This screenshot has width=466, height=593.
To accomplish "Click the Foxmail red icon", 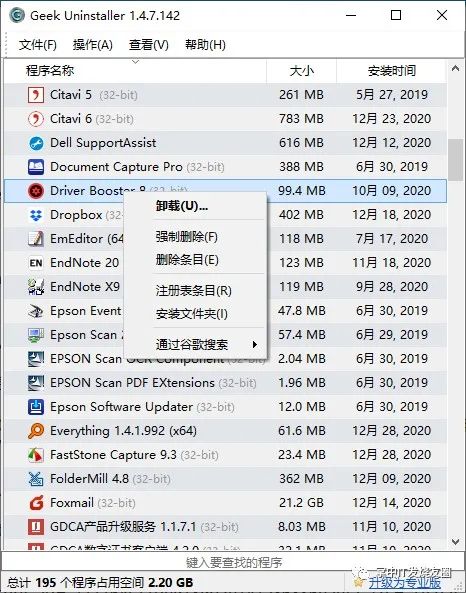I will 36,503.
